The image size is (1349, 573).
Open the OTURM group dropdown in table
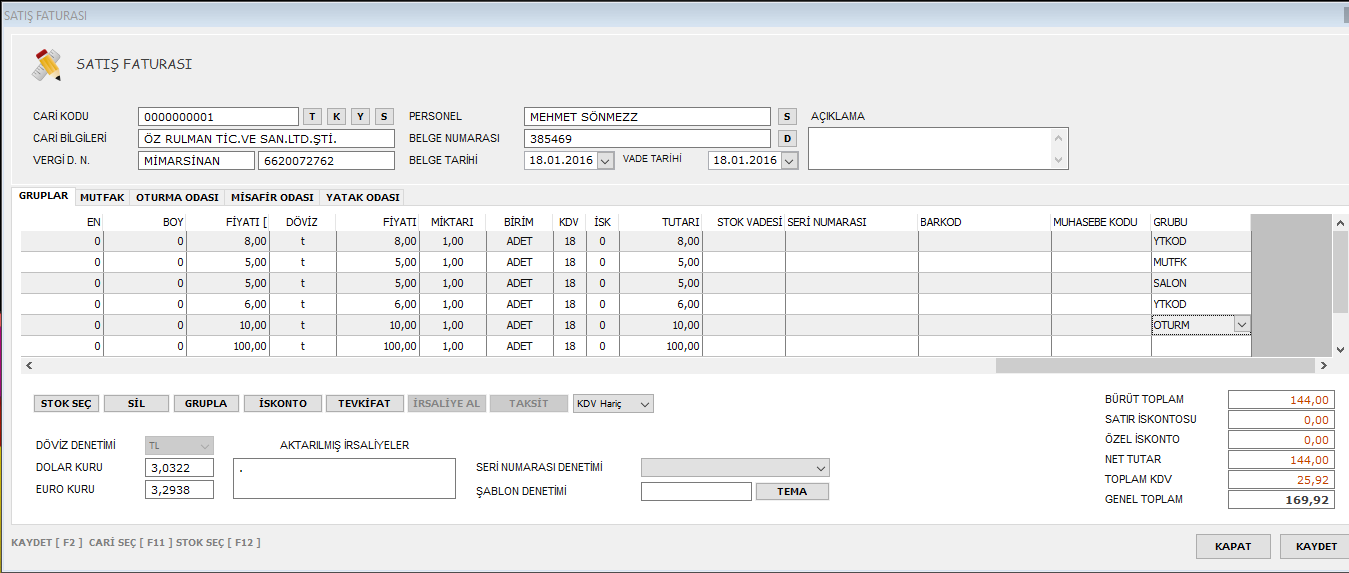tap(1241, 325)
